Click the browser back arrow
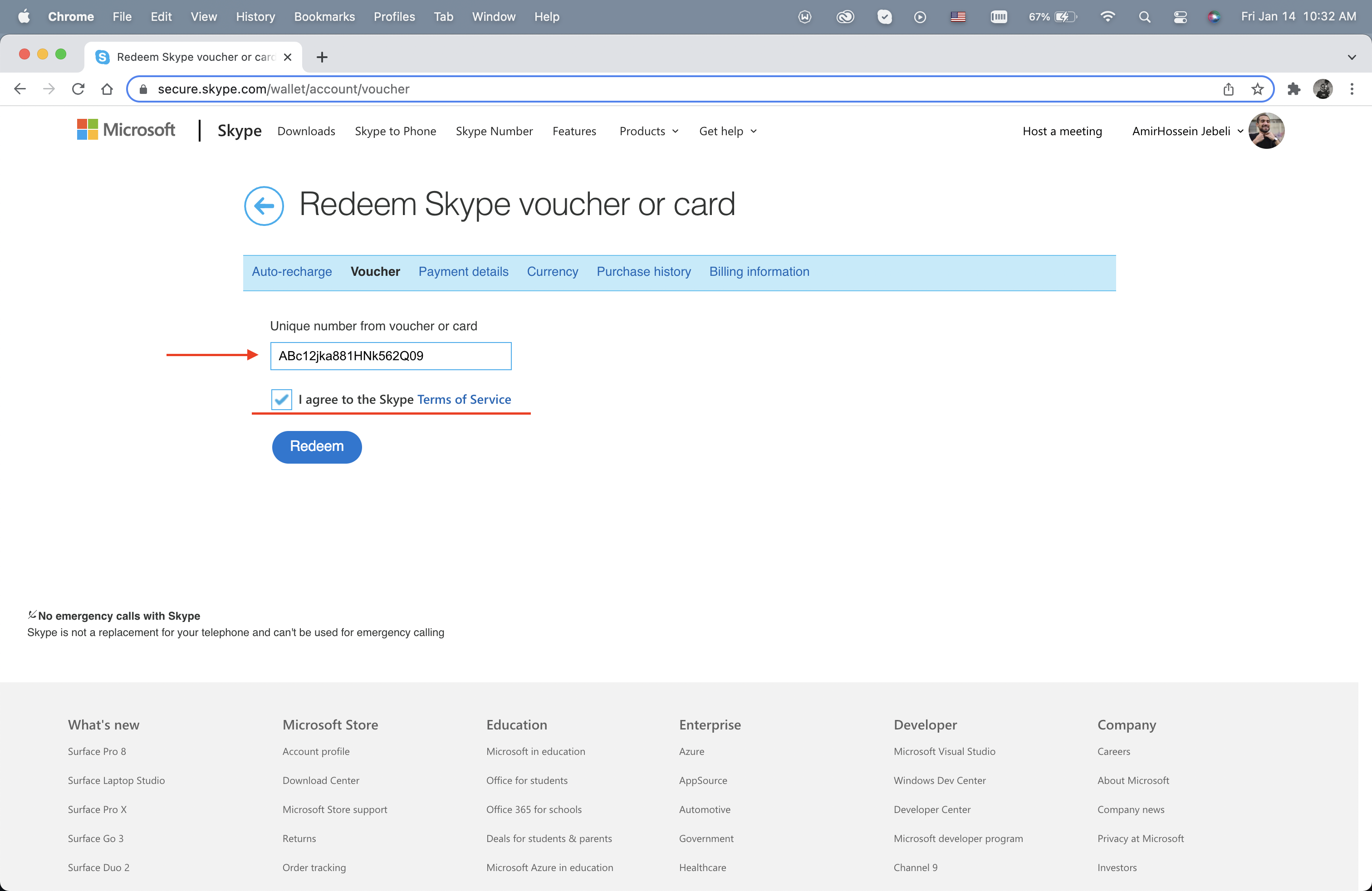This screenshot has height=891, width=1372. coord(20,89)
